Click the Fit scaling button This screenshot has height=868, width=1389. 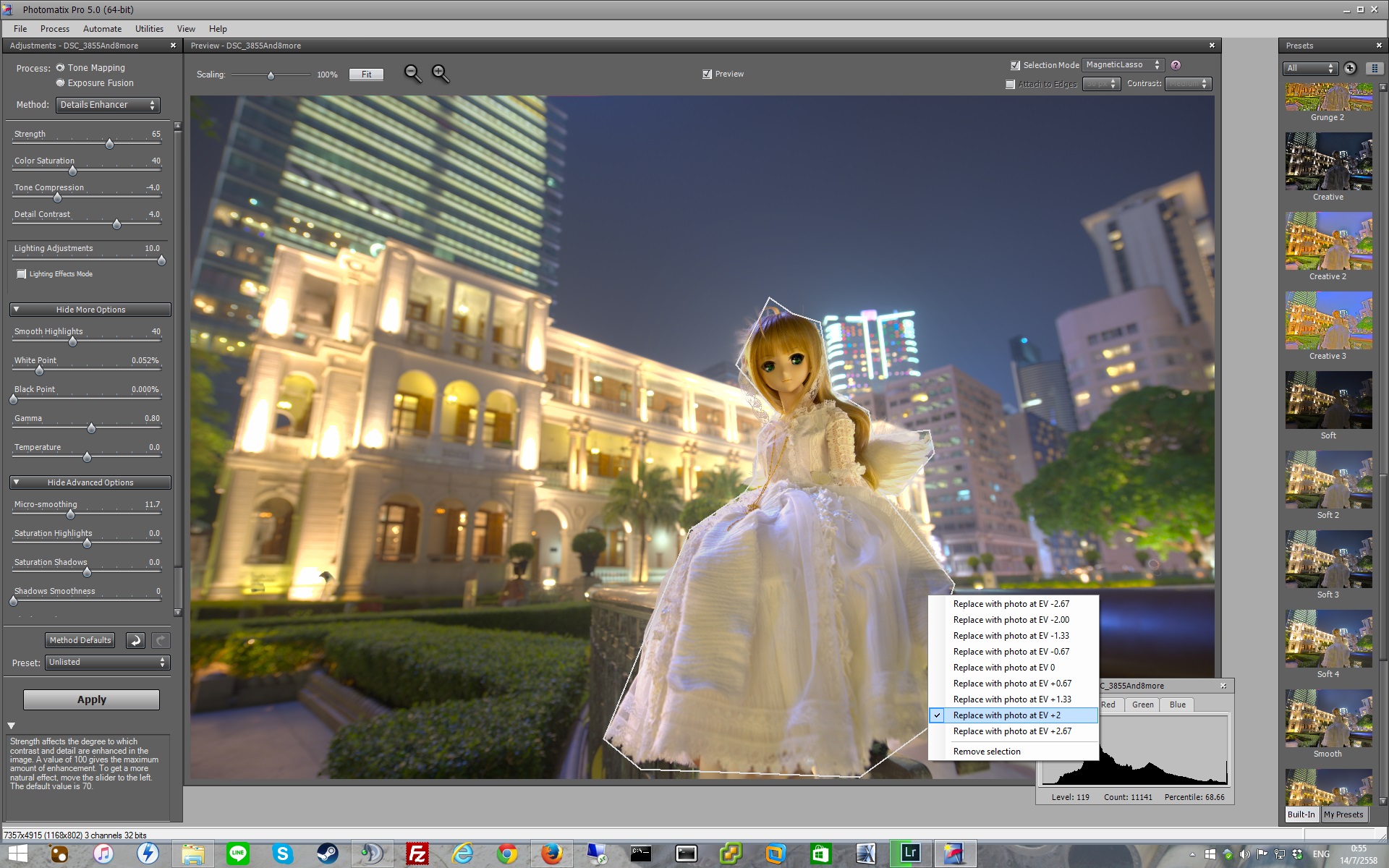point(366,75)
